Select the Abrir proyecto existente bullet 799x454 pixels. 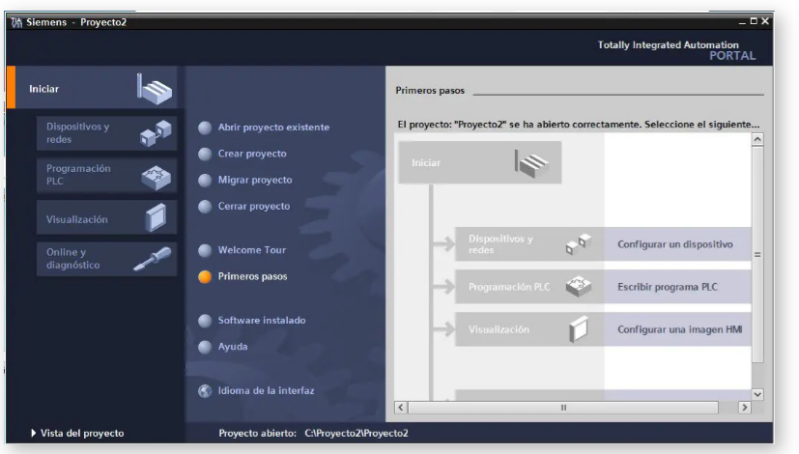point(205,127)
